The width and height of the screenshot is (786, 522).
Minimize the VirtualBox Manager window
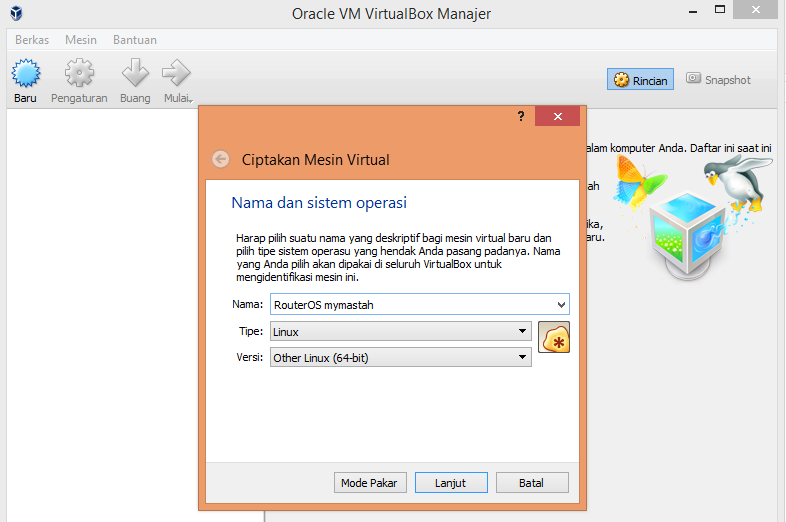tap(693, 10)
